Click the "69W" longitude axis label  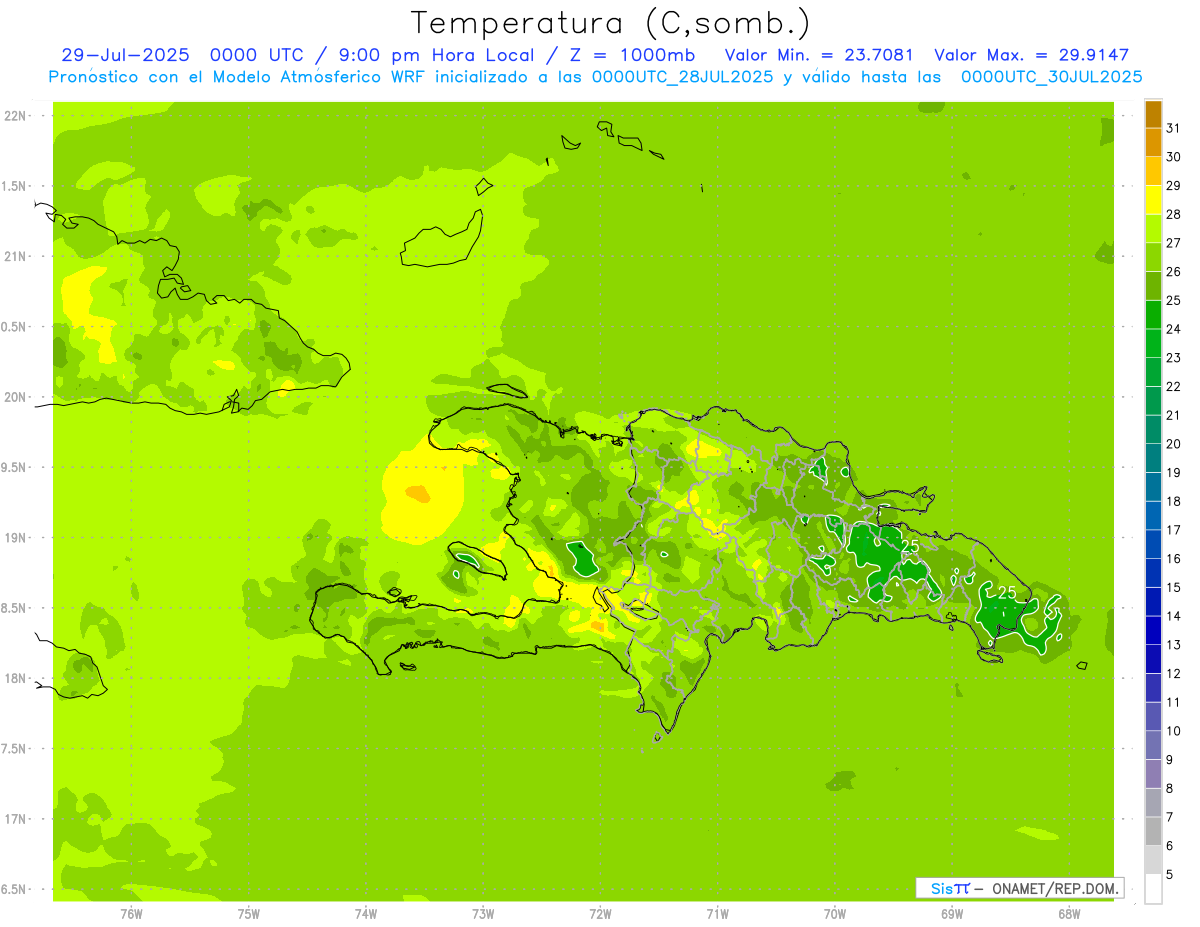[x=952, y=913]
